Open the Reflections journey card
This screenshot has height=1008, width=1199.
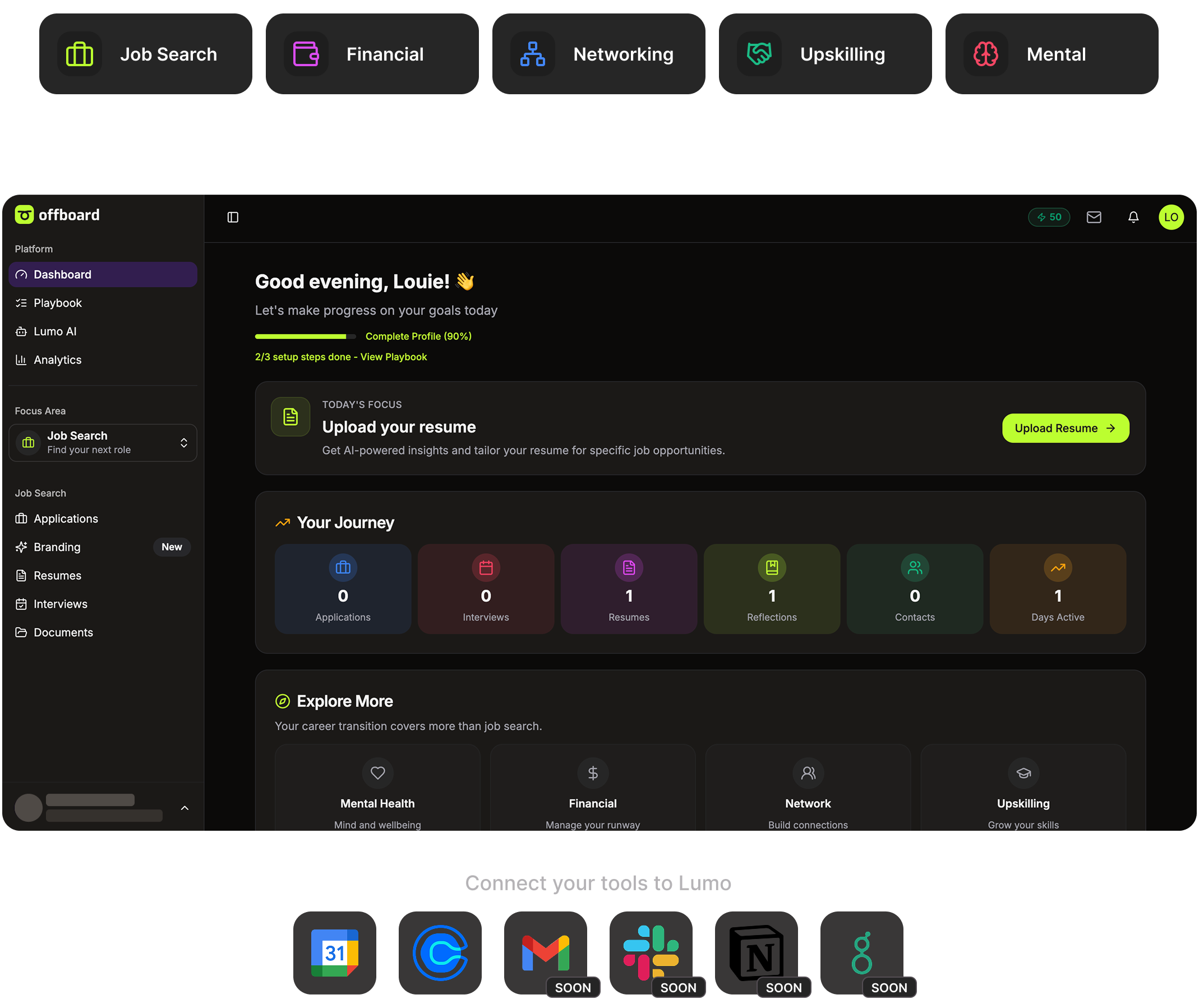771,588
